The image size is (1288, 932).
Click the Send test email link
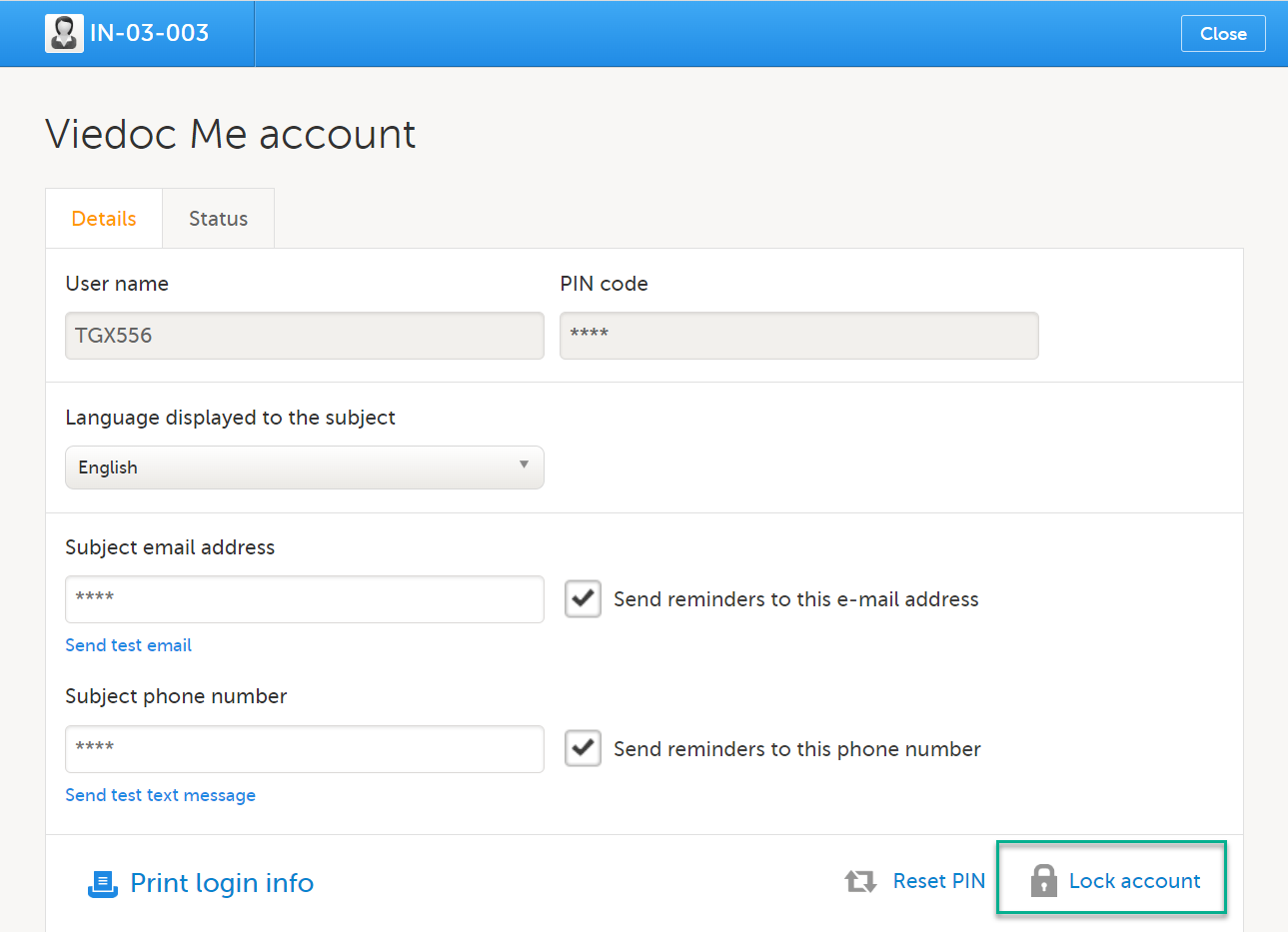[x=129, y=645]
